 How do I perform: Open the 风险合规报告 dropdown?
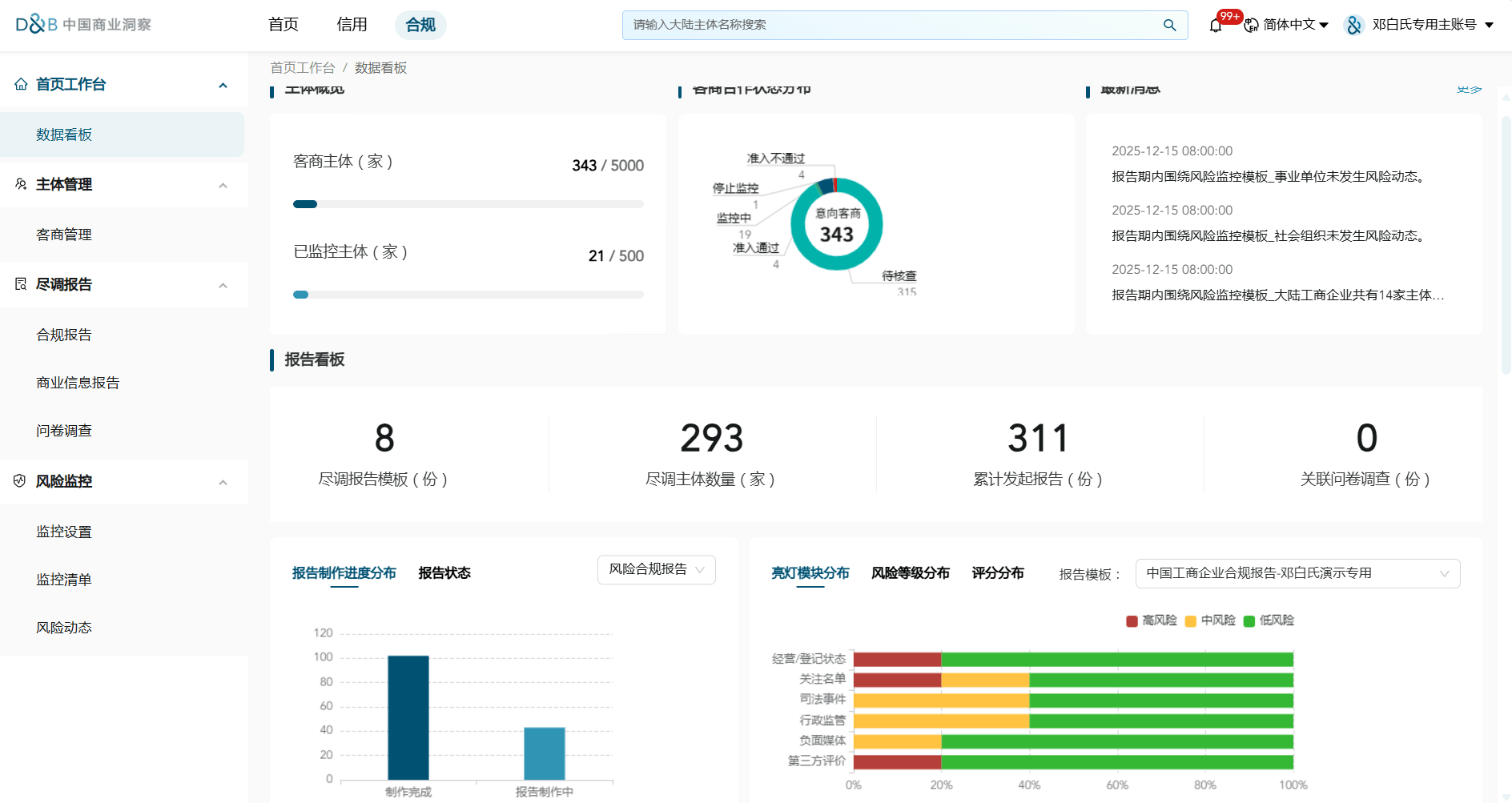tap(656, 569)
